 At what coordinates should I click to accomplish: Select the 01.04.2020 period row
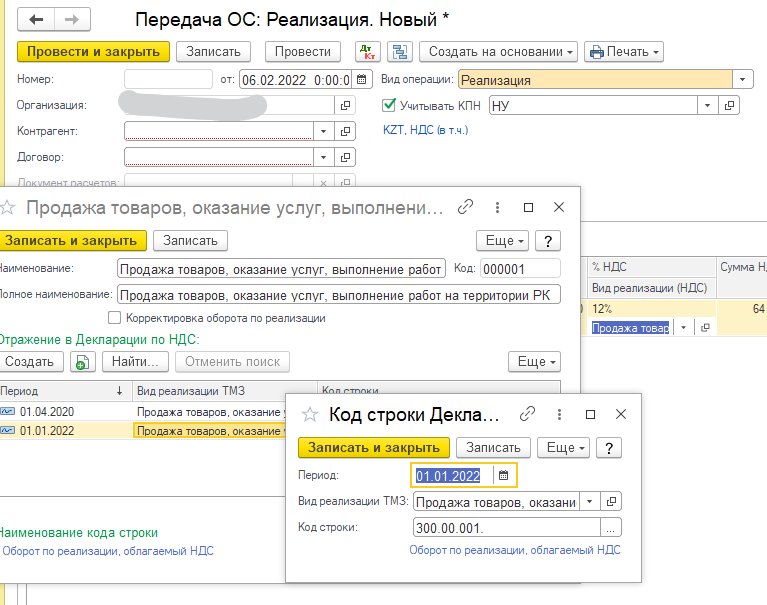47,411
